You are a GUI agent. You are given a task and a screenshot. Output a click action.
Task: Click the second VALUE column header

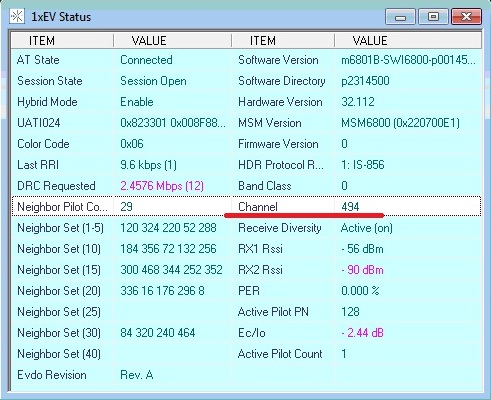point(408,41)
